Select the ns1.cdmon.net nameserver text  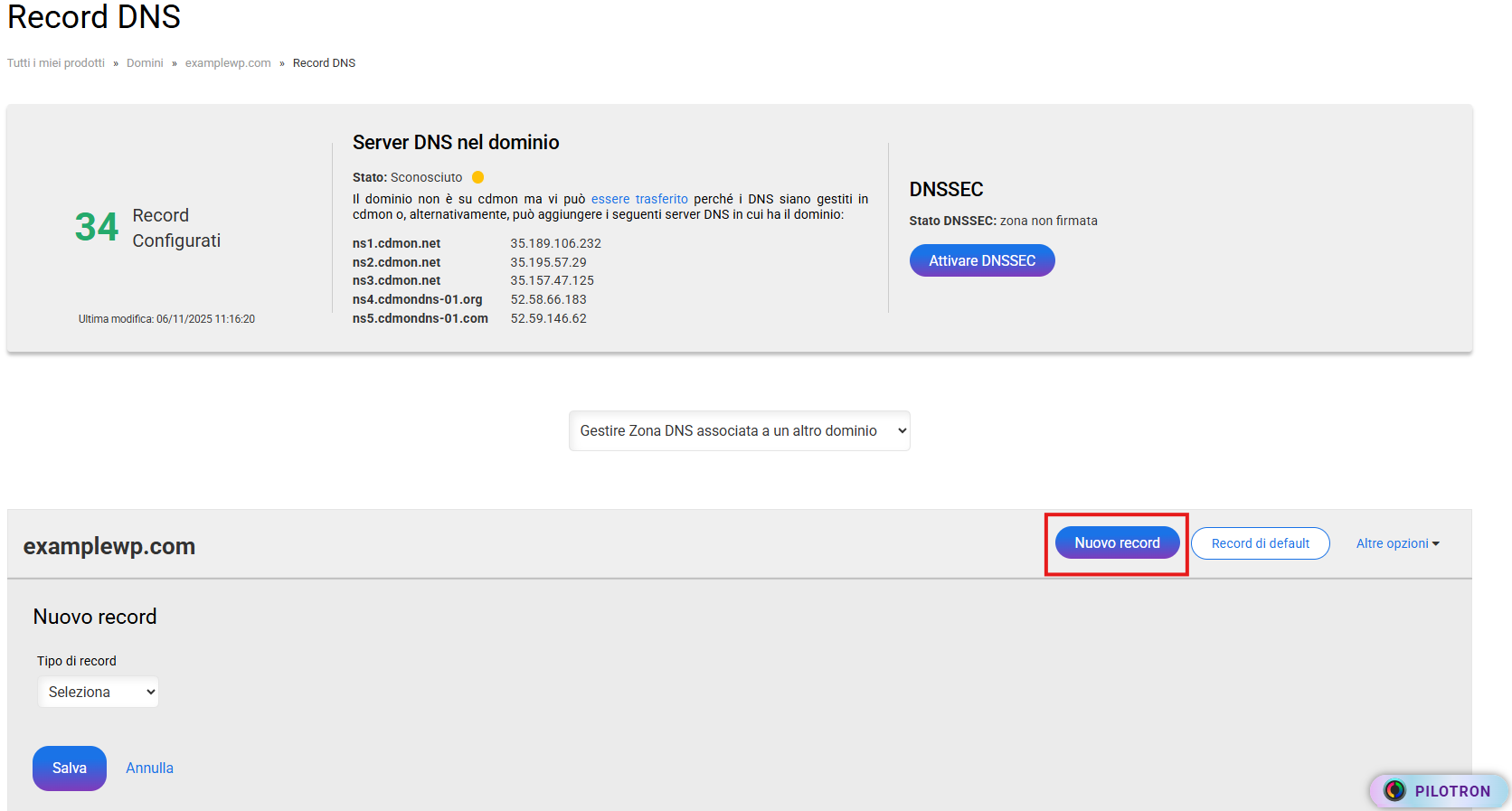click(396, 243)
